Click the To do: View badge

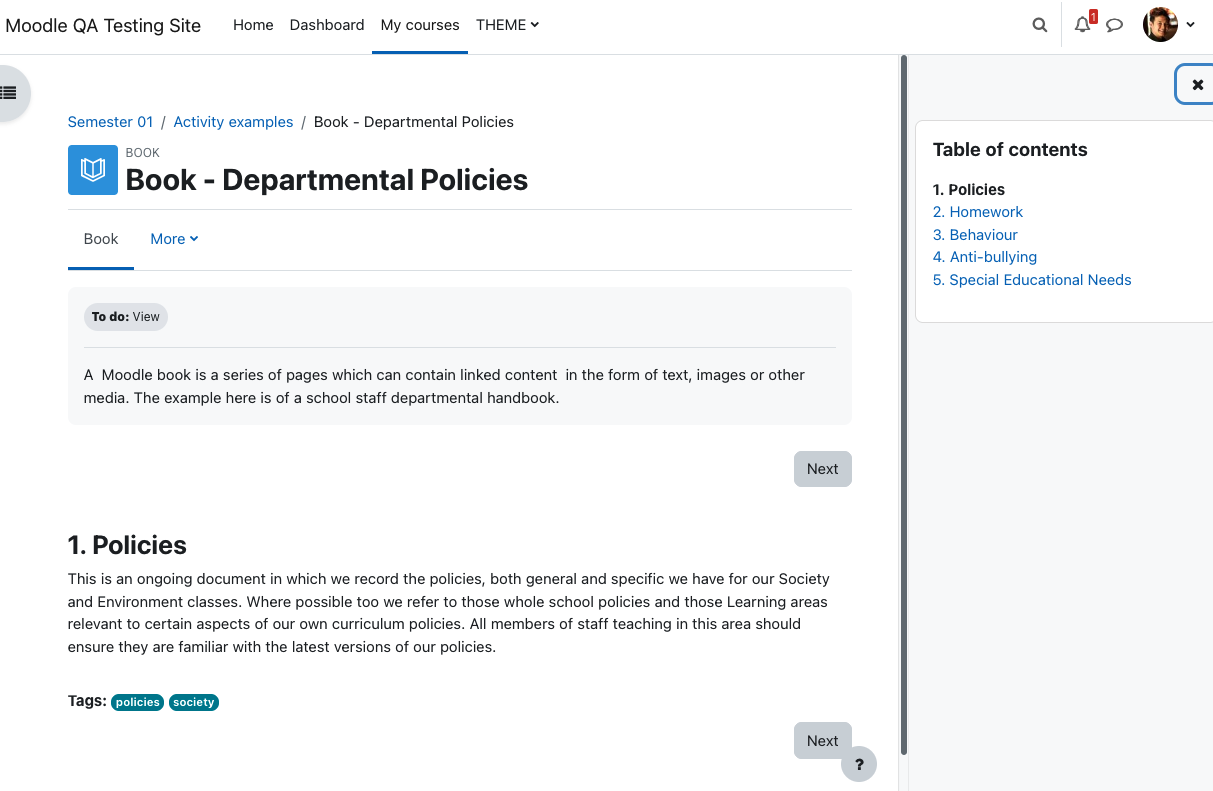tap(126, 317)
